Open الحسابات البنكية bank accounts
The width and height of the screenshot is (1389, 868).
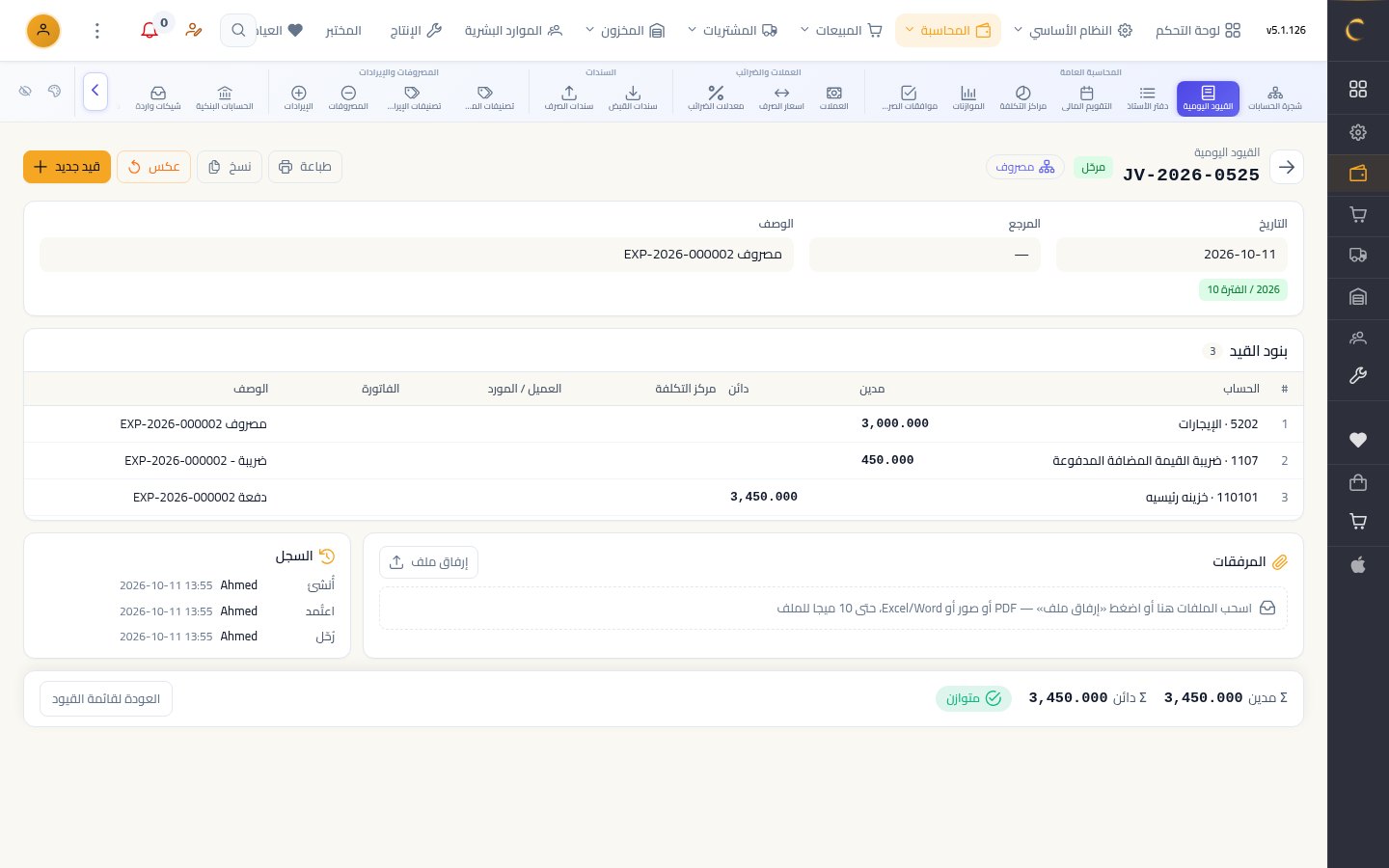pyautogui.click(x=225, y=97)
